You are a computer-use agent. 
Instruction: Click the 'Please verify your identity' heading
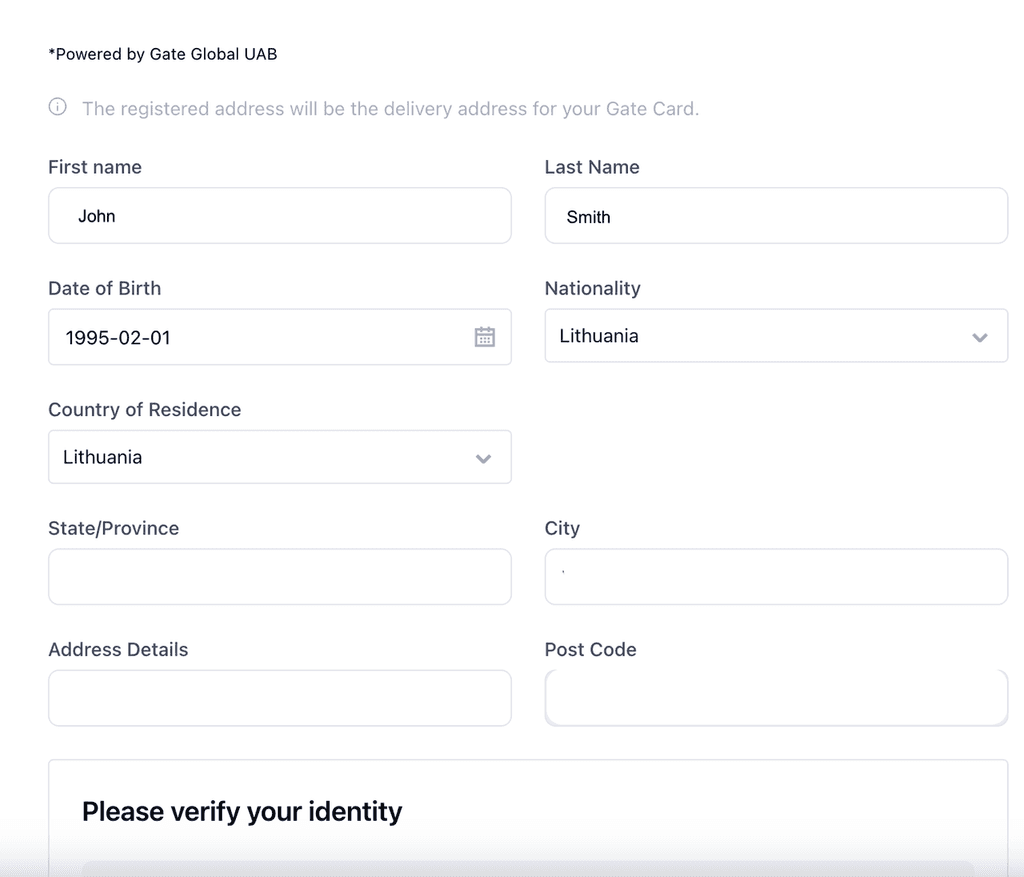tap(242, 811)
